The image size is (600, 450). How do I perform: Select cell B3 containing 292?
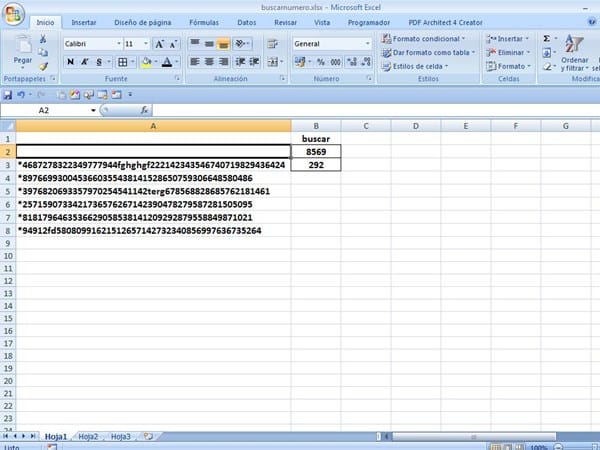pos(316,165)
